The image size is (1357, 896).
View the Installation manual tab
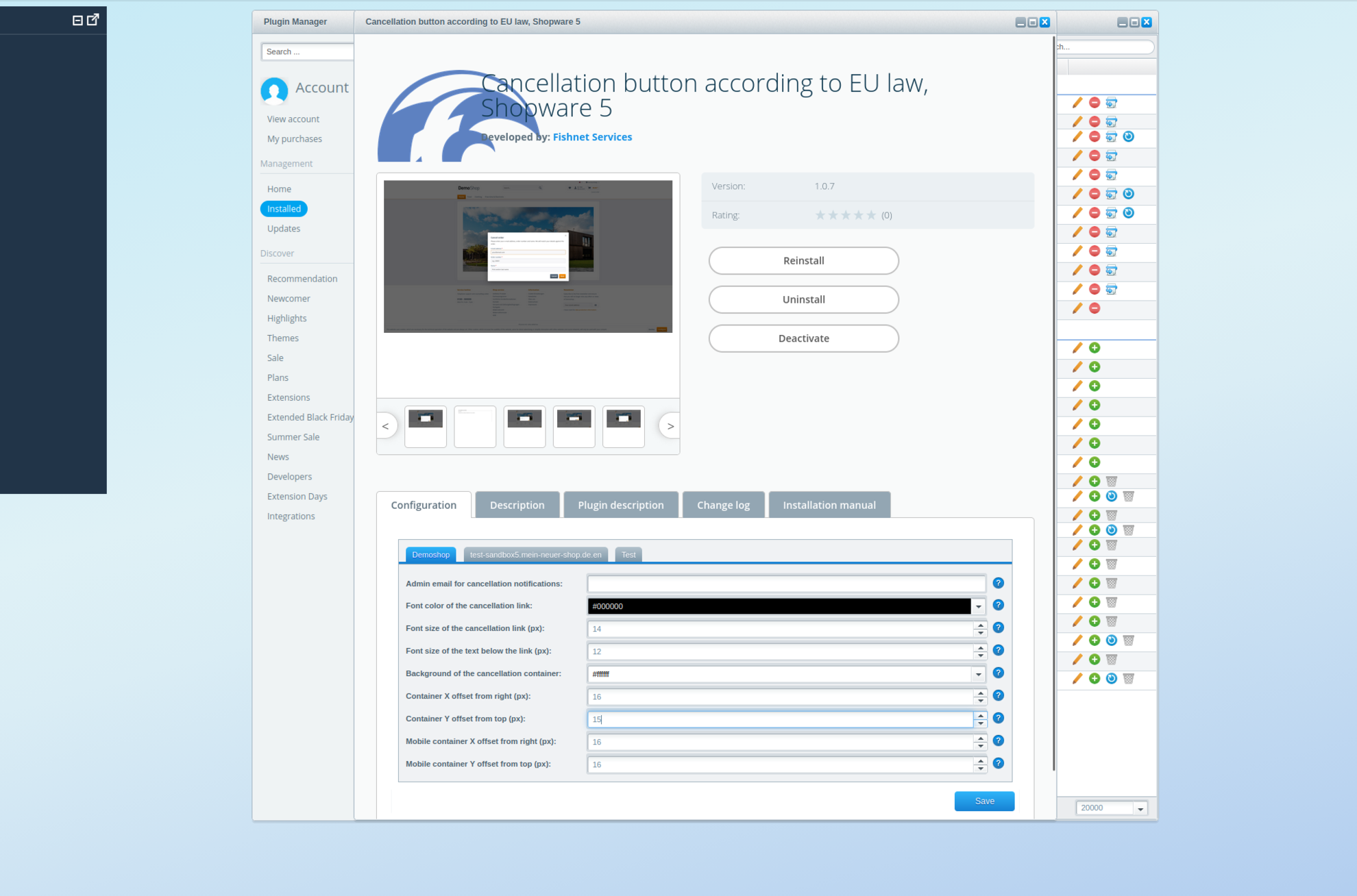pyautogui.click(x=829, y=505)
